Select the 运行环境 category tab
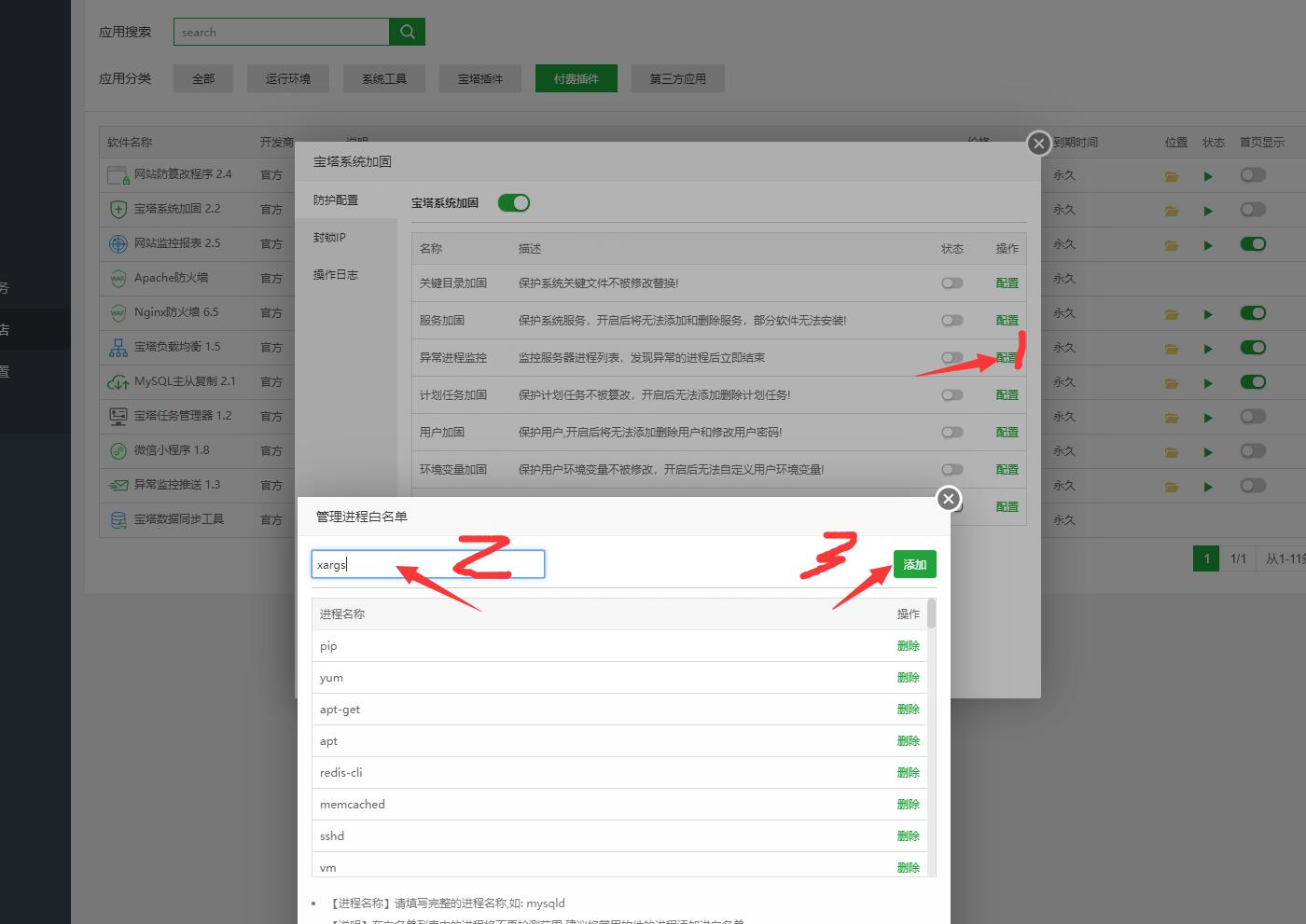This screenshot has width=1306, height=924. (288, 78)
